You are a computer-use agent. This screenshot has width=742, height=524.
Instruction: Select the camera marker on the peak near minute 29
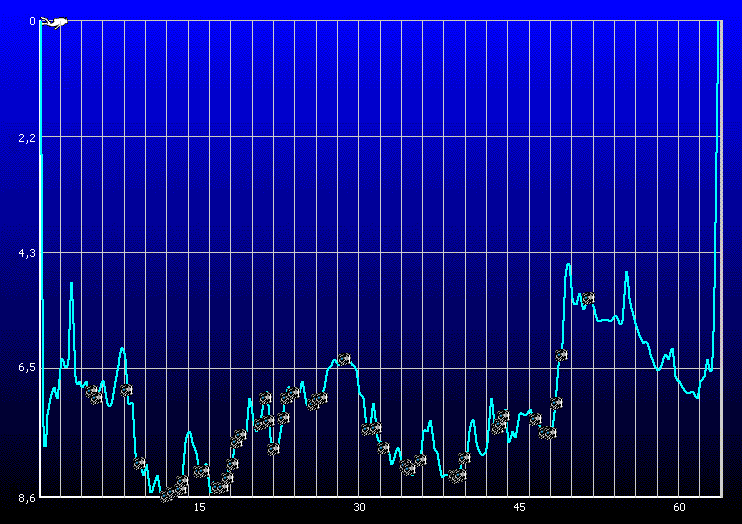[344, 359]
